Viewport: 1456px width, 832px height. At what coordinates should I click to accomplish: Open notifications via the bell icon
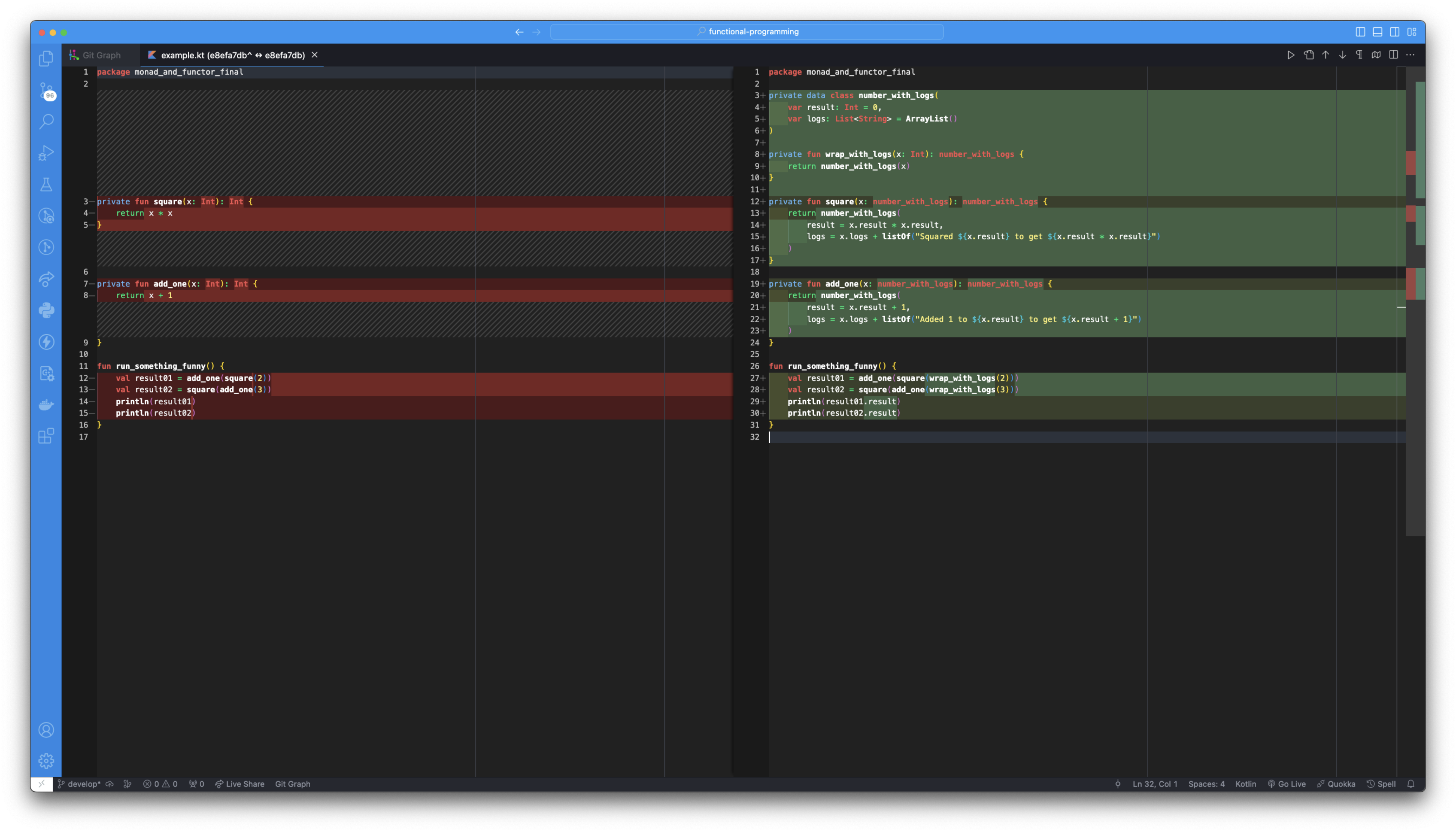[x=1411, y=784]
